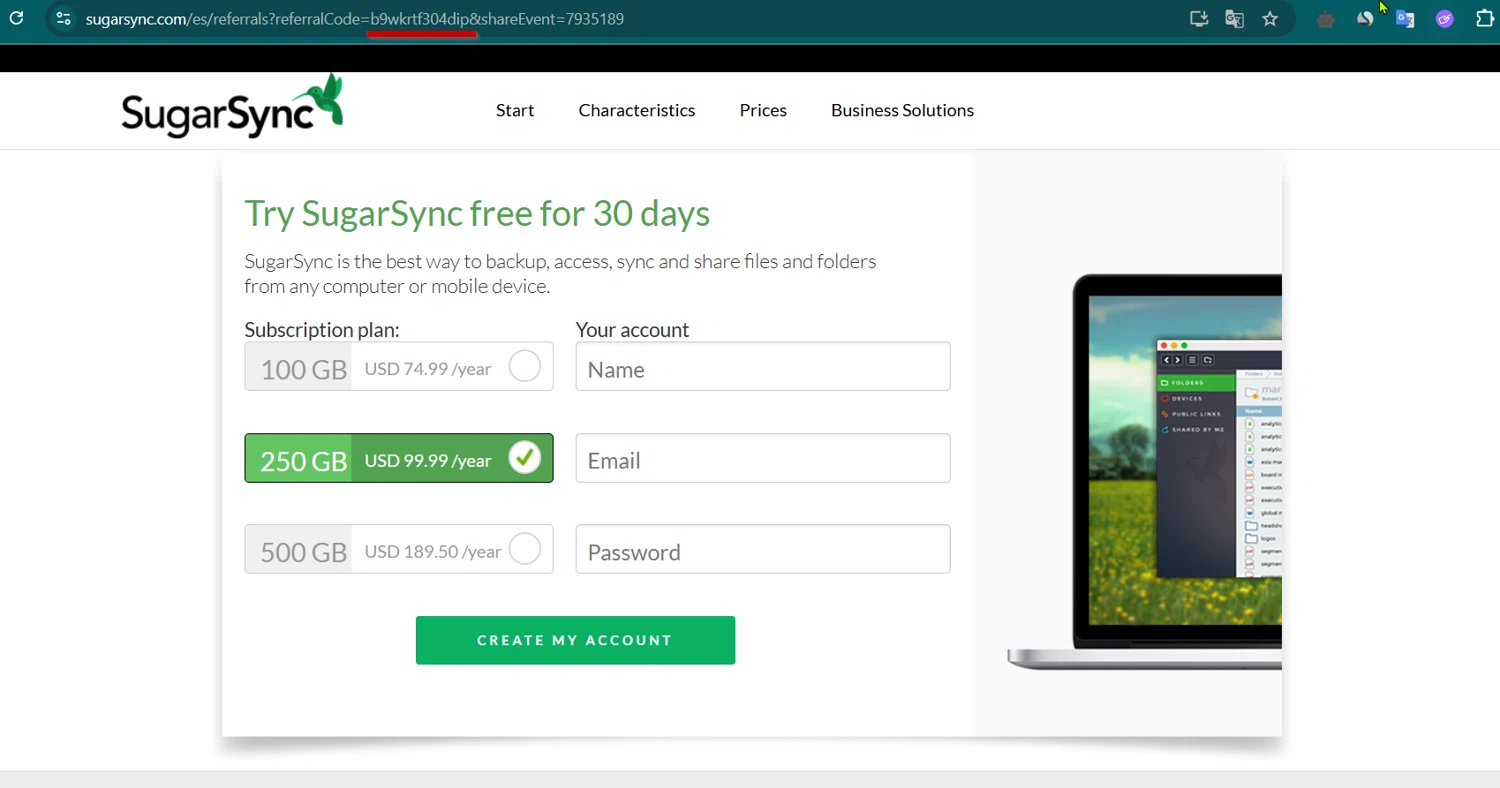The height and width of the screenshot is (788, 1500).
Task: Click the Try SugarSync free for 30 days heading
Action: (477, 213)
